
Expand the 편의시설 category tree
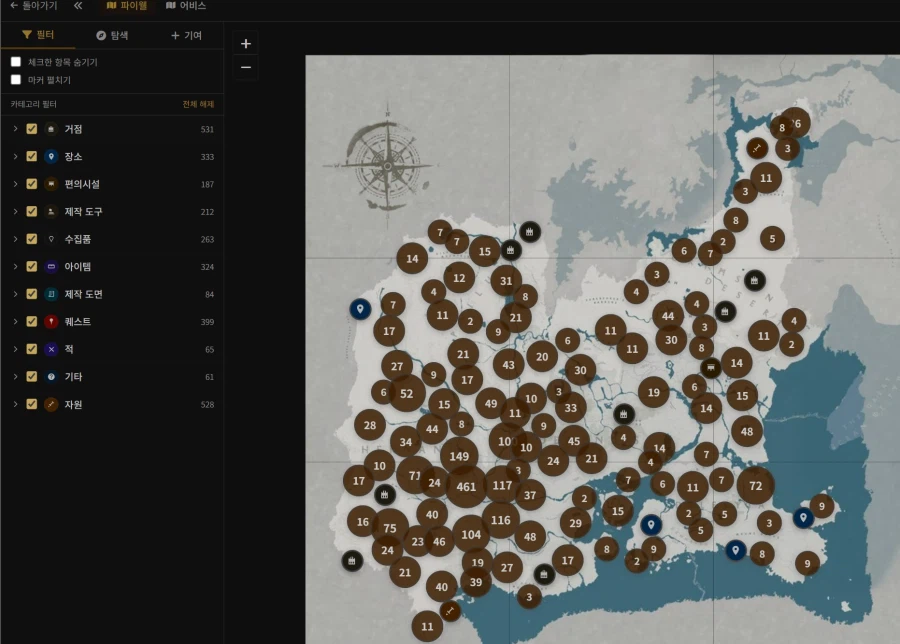coord(15,184)
